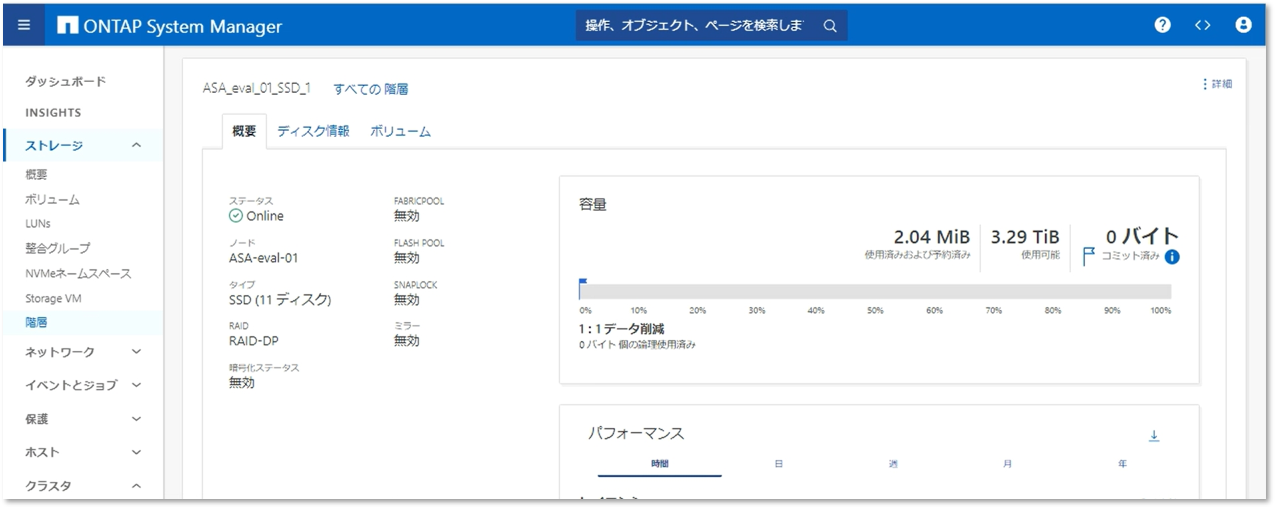Switch to the 概要 tab
Screen dimensions: 1275x508
[x=244, y=131]
